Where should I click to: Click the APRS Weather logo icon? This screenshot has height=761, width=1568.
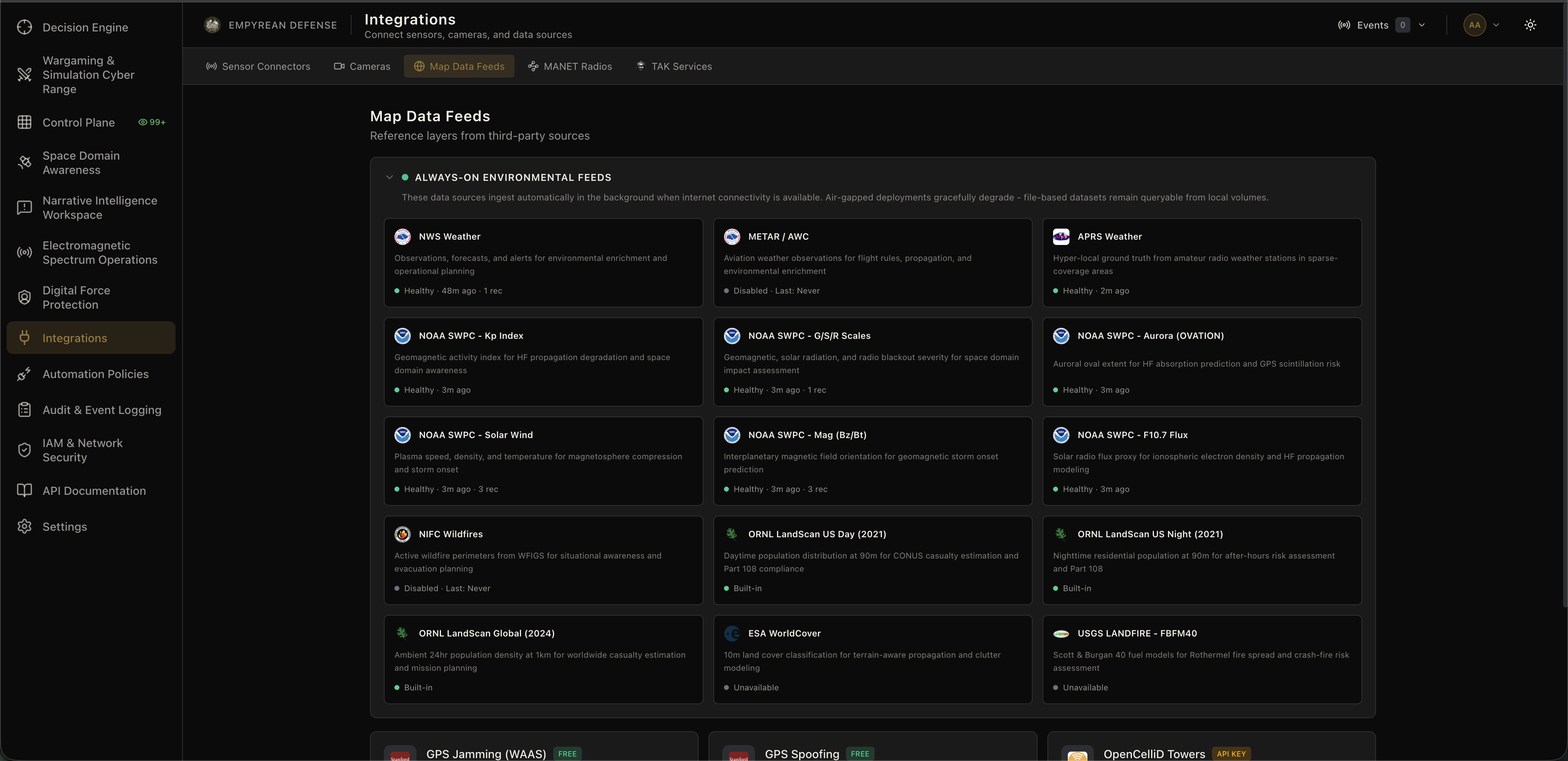(1061, 237)
